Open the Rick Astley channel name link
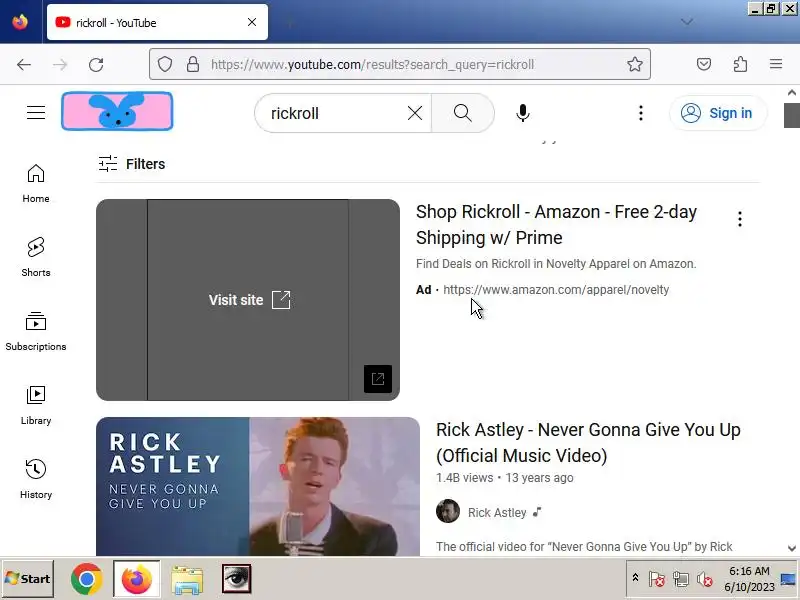The image size is (800, 600). pos(497,512)
